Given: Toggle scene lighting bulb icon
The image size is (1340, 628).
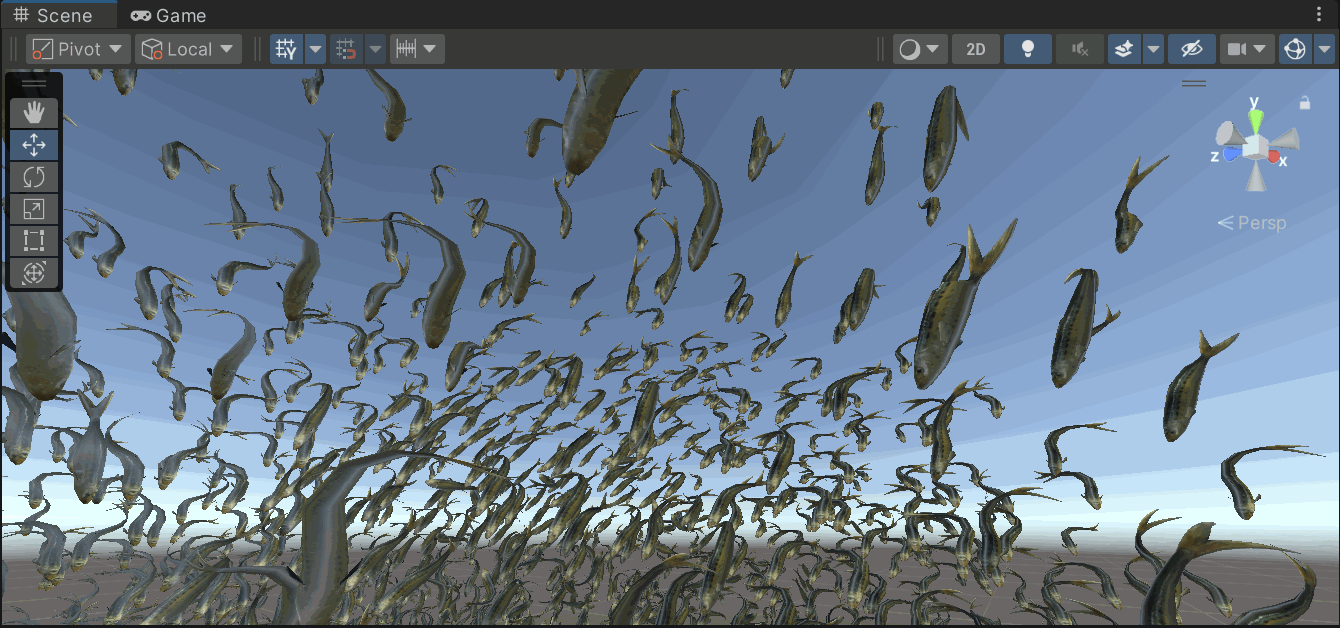Looking at the screenshot, I should pyautogui.click(x=1028, y=49).
